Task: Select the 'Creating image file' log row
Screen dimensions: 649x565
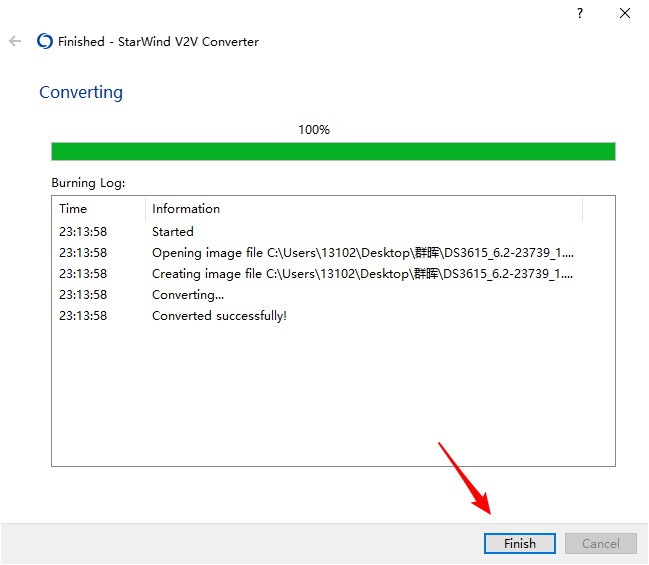Action: 363,274
